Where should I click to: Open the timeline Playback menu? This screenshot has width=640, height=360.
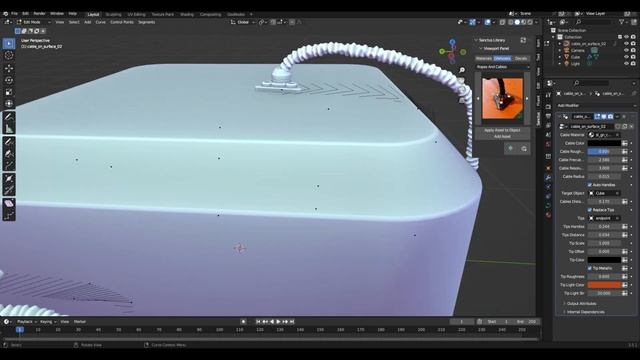pyautogui.click(x=25, y=322)
